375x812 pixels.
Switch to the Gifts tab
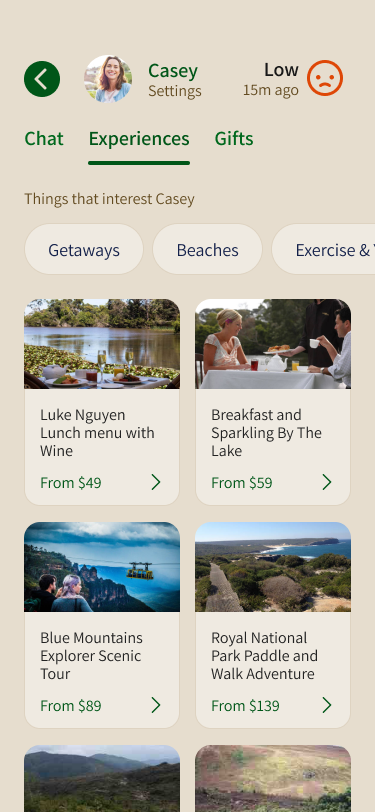[234, 139]
